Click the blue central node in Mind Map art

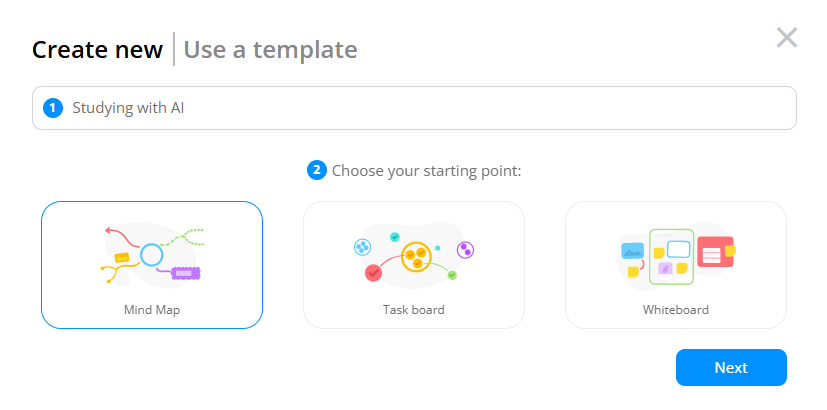click(151, 255)
